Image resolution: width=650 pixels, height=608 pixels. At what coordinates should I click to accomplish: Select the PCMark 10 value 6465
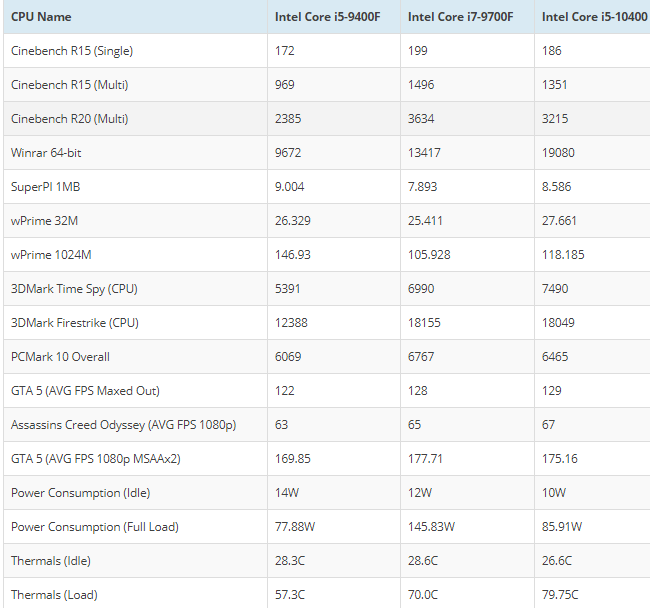pos(555,357)
